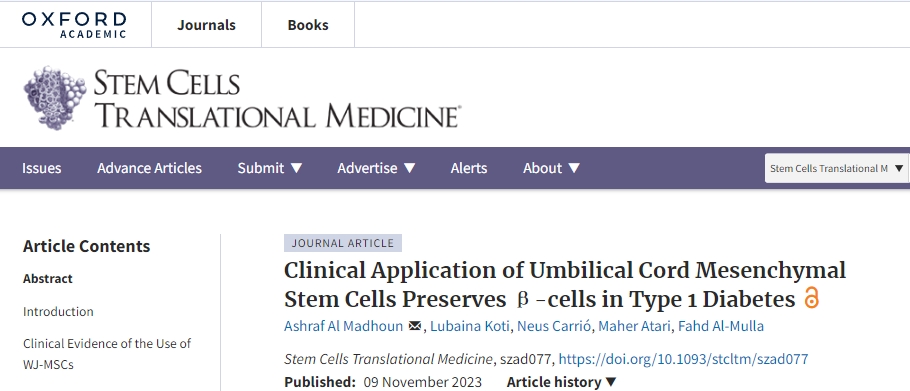910x391 pixels.
Task: Open the search scope selector dropdown
Action: pyautogui.click(x=837, y=168)
